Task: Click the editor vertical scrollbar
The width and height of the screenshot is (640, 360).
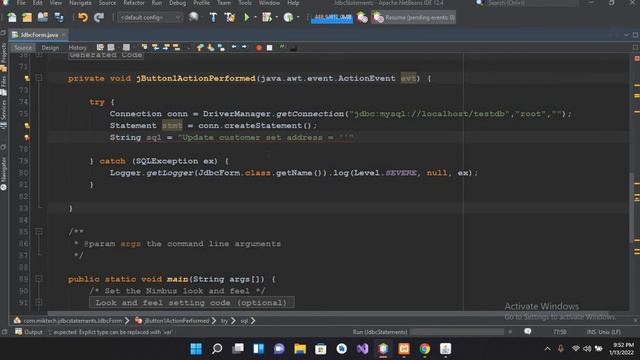Action: pyautogui.click(x=632, y=207)
